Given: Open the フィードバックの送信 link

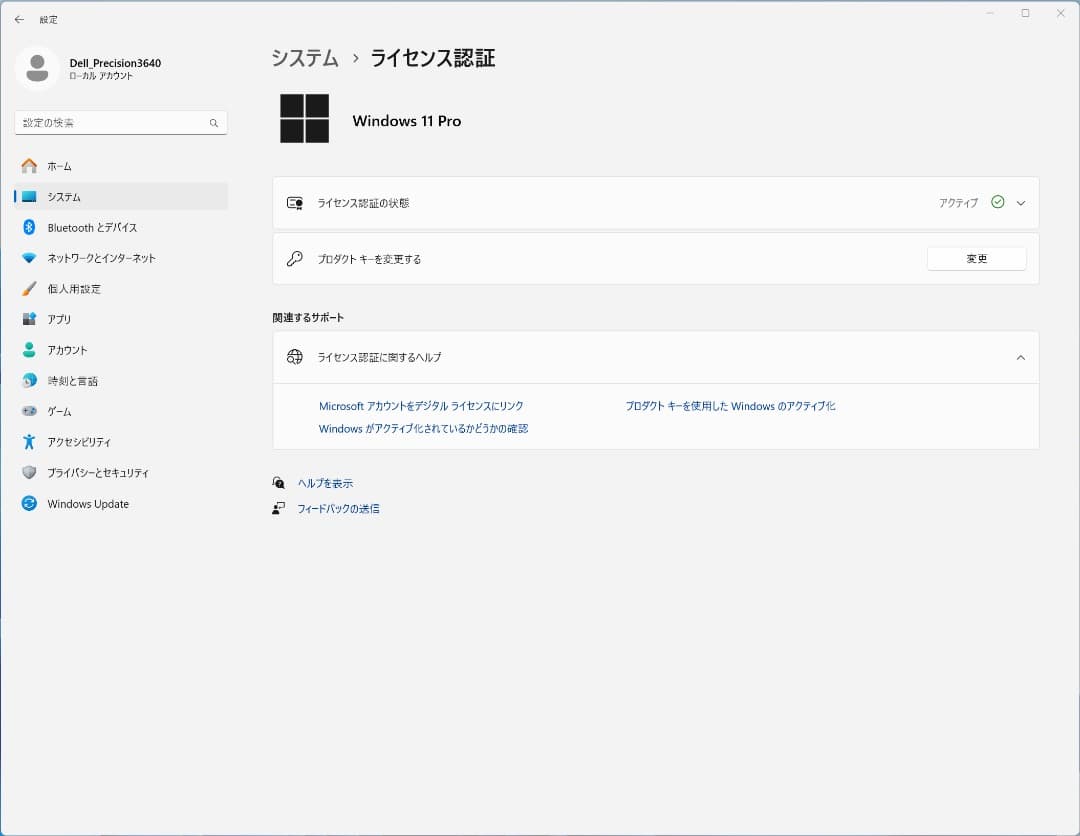Looking at the screenshot, I should [x=340, y=508].
